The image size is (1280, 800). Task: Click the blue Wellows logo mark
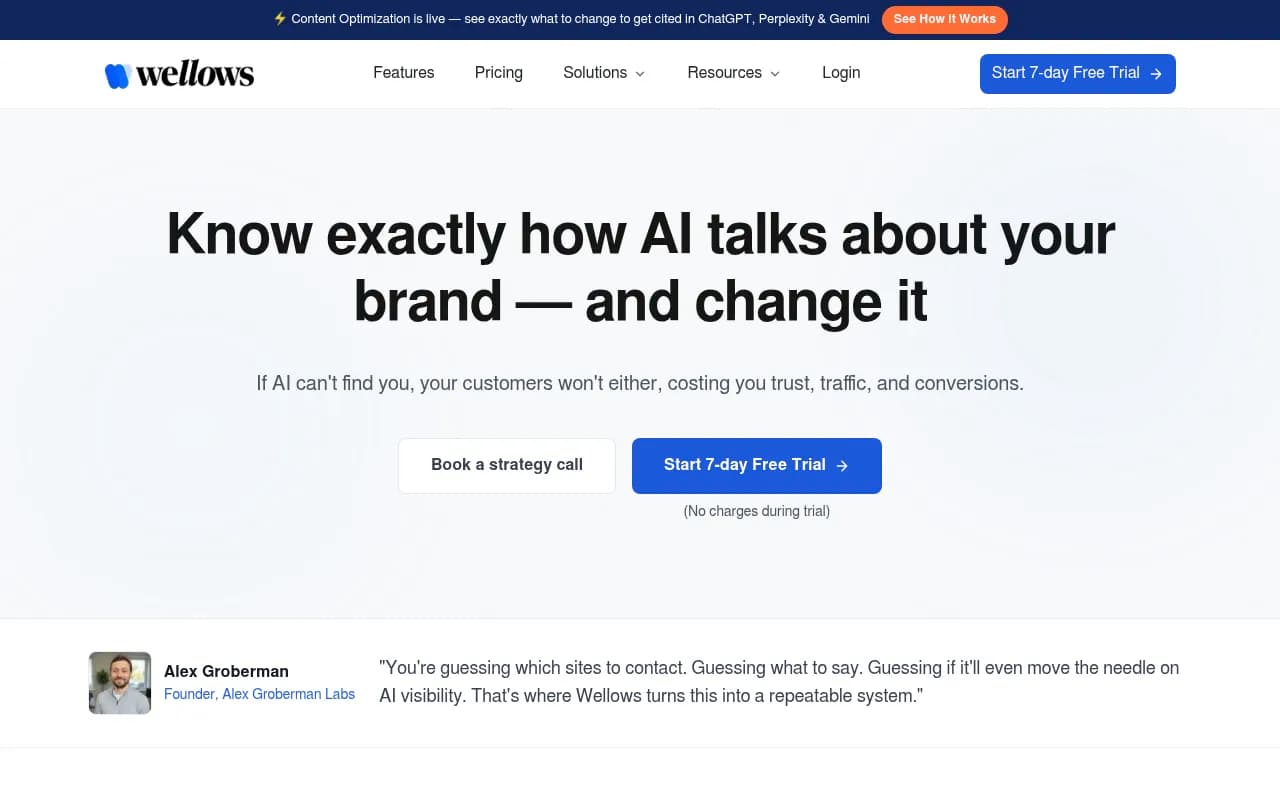coord(118,75)
